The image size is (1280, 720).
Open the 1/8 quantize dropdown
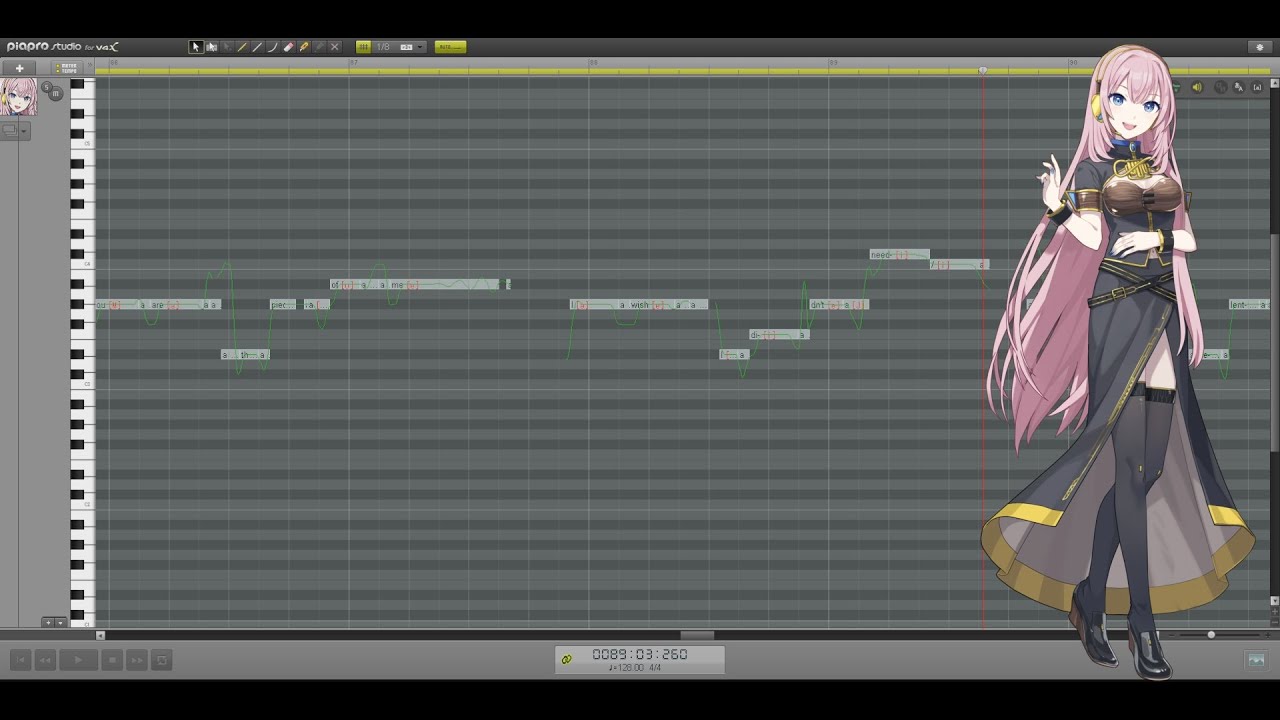point(400,47)
